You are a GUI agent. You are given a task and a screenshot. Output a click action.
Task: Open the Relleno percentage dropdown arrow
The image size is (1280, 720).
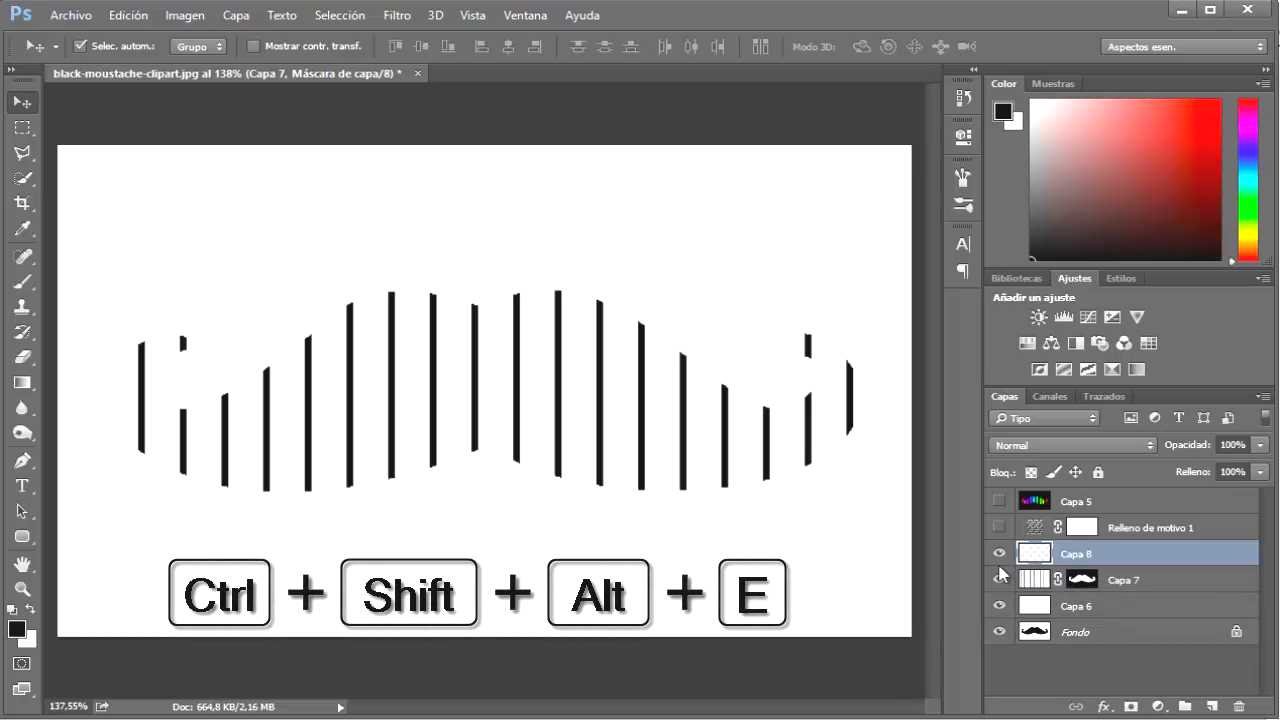[x=1261, y=472]
